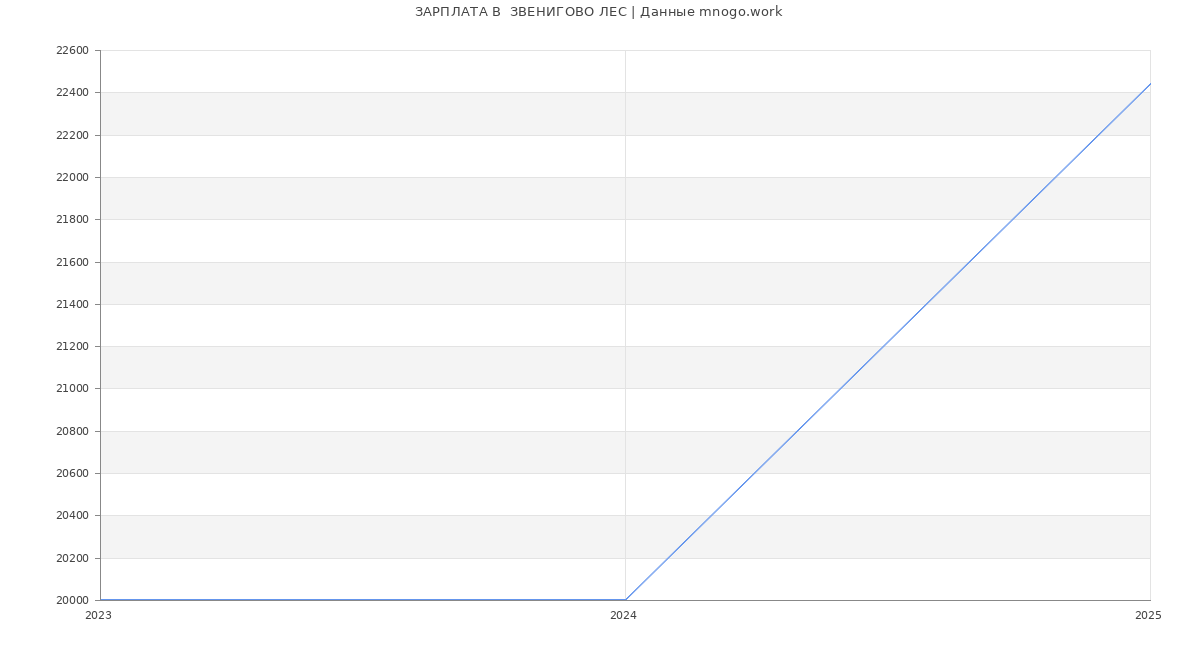Click the 21200 y-axis label
1200x650 pixels.
[72, 347]
